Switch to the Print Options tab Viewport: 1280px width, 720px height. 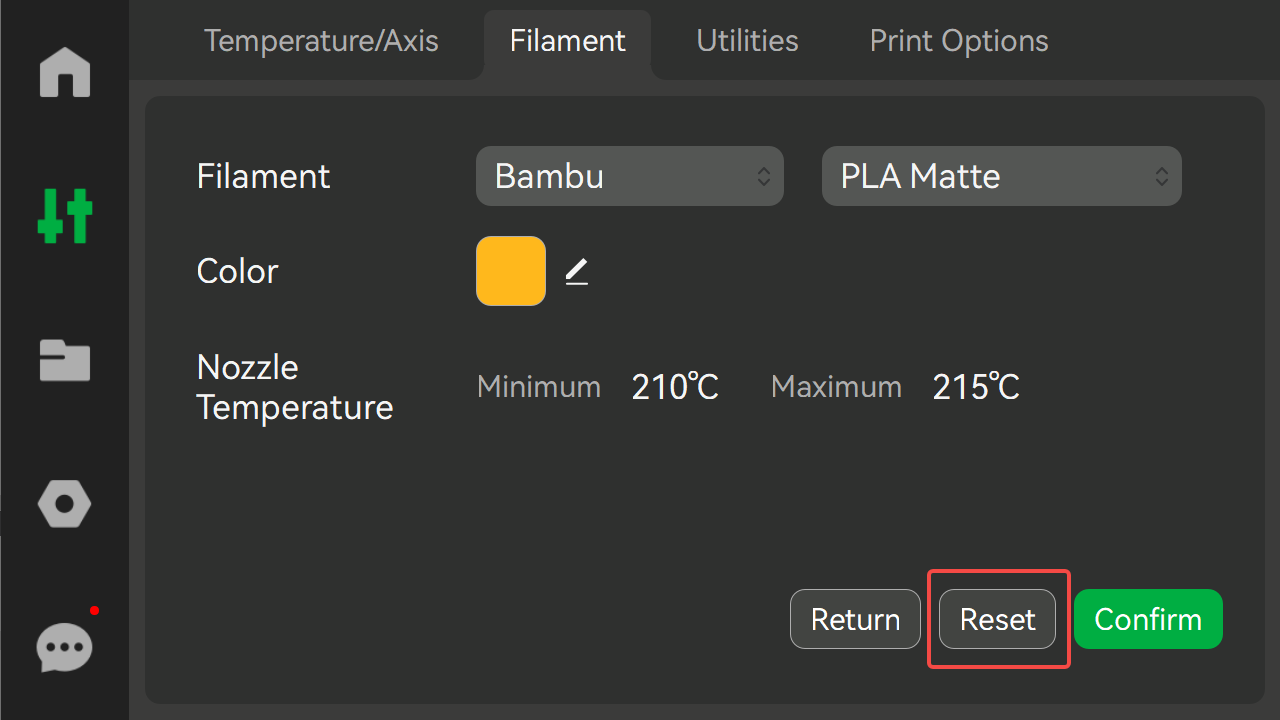(x=959, y=41)
